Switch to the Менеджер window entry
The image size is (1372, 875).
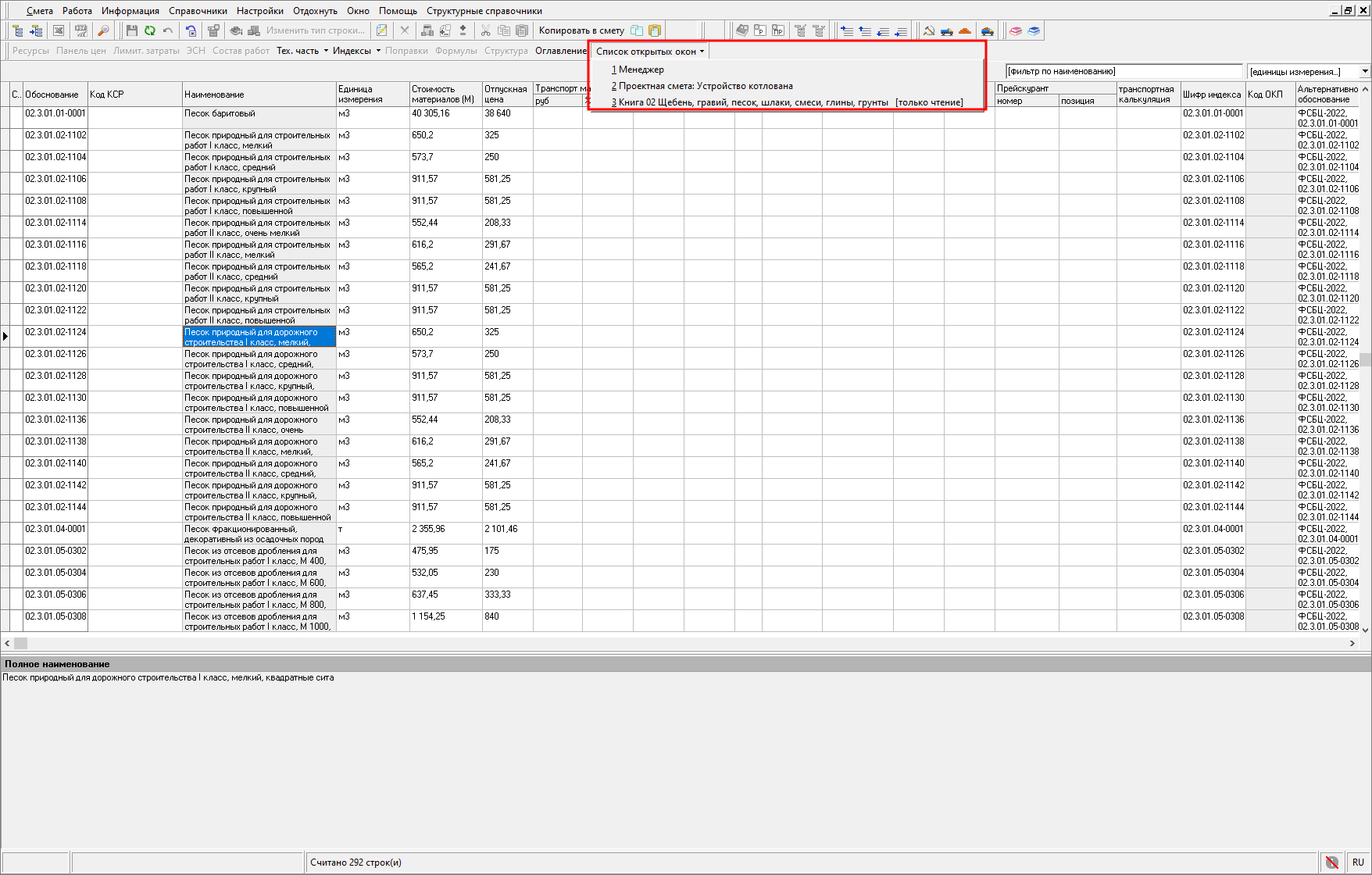pos(641,70)
